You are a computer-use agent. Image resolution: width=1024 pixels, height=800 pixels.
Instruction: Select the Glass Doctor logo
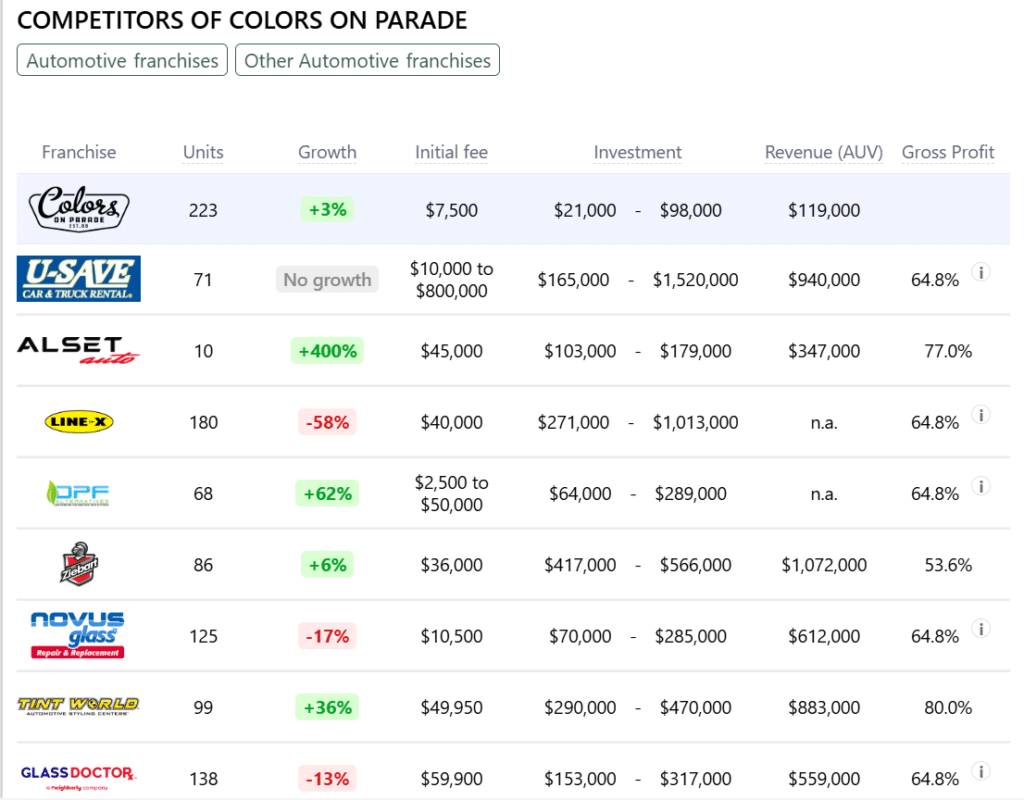click(x=78, y=777)
